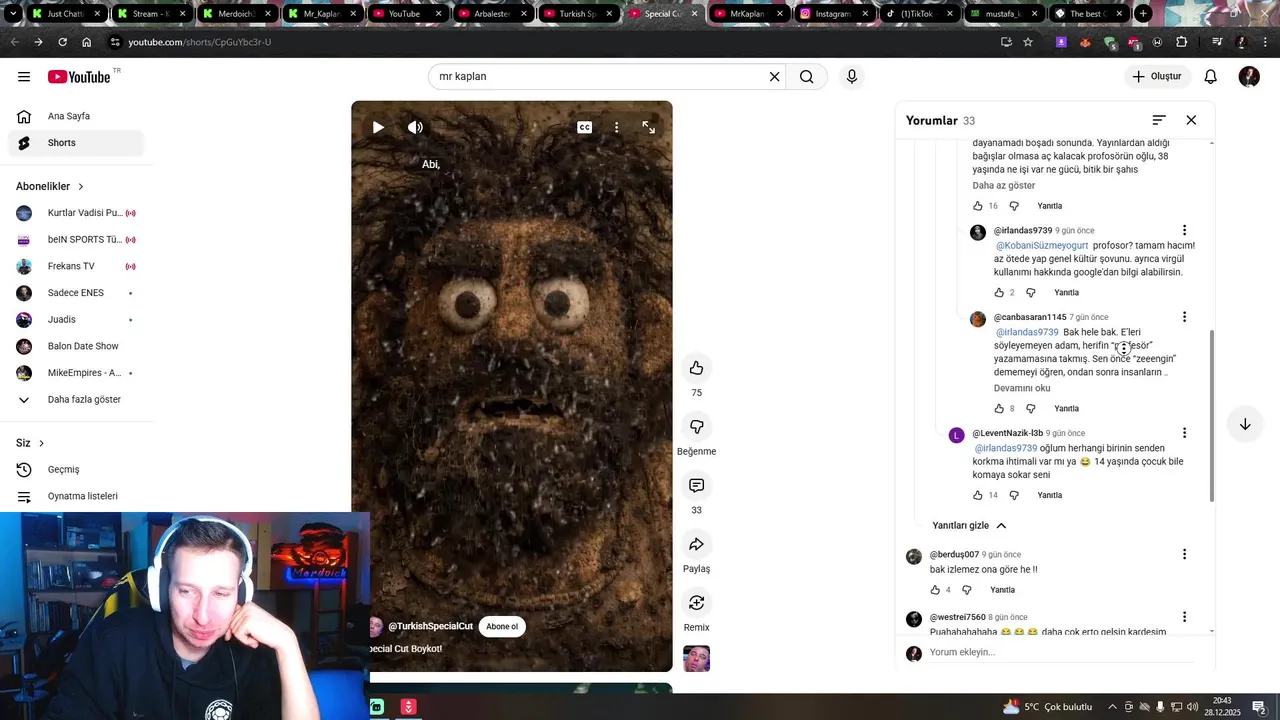
Task: Open beIN SPORTS subscription channel
Action: [x=76, y=240]
